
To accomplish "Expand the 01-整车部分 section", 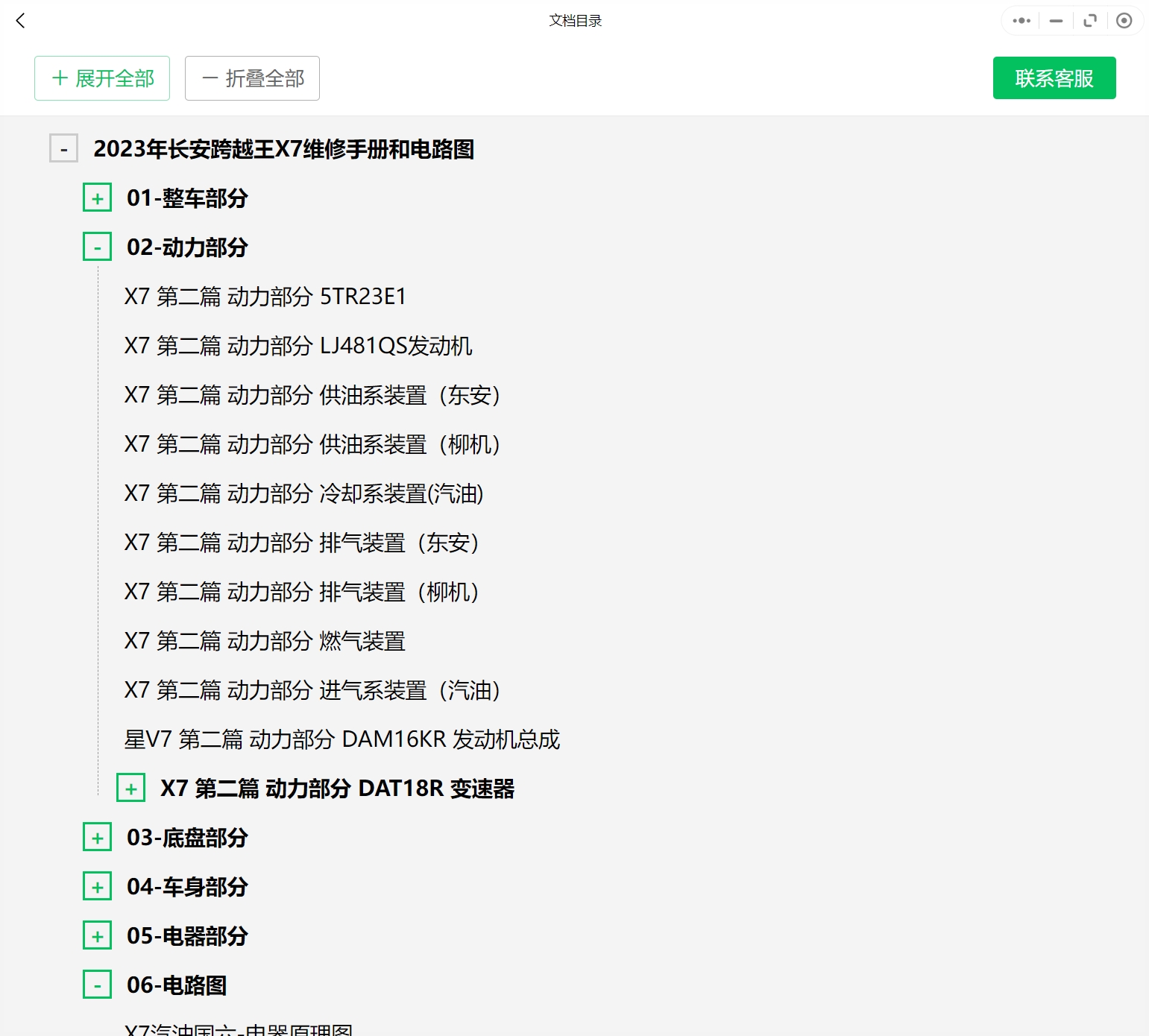I will (x=98, y=198).
